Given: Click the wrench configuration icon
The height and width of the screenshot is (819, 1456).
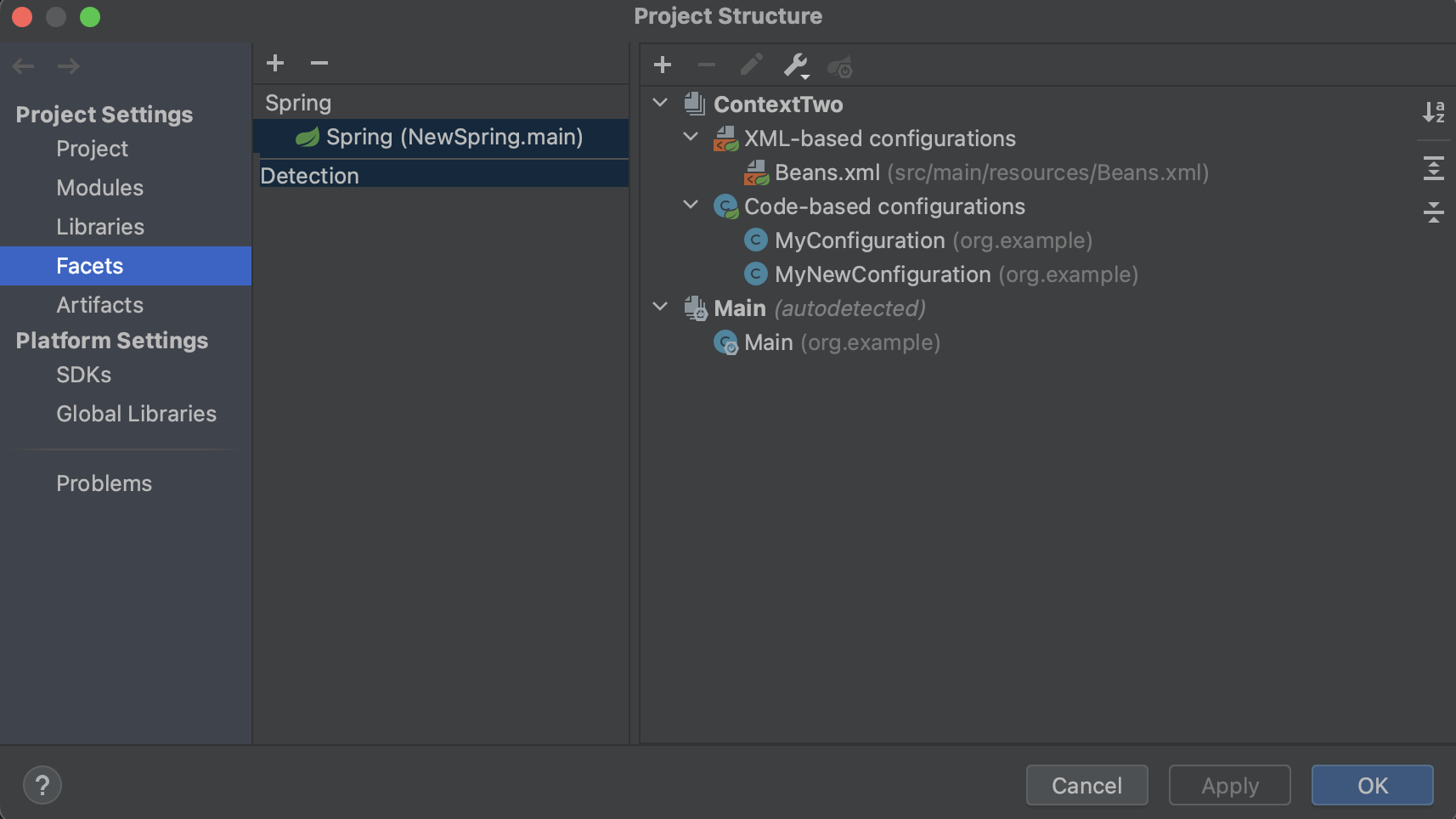Looking at the screenshot, I should [795, 65].
